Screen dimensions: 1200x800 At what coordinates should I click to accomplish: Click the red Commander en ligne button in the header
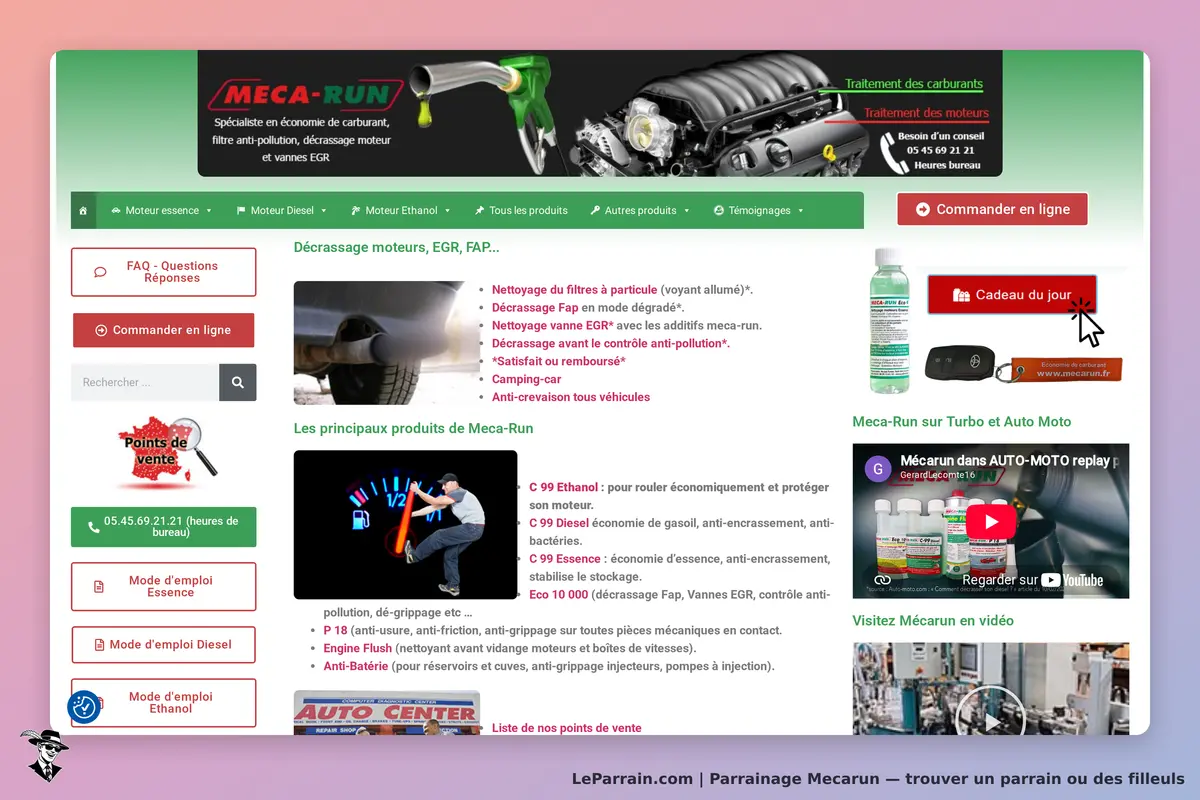click(x=992, y=209)
